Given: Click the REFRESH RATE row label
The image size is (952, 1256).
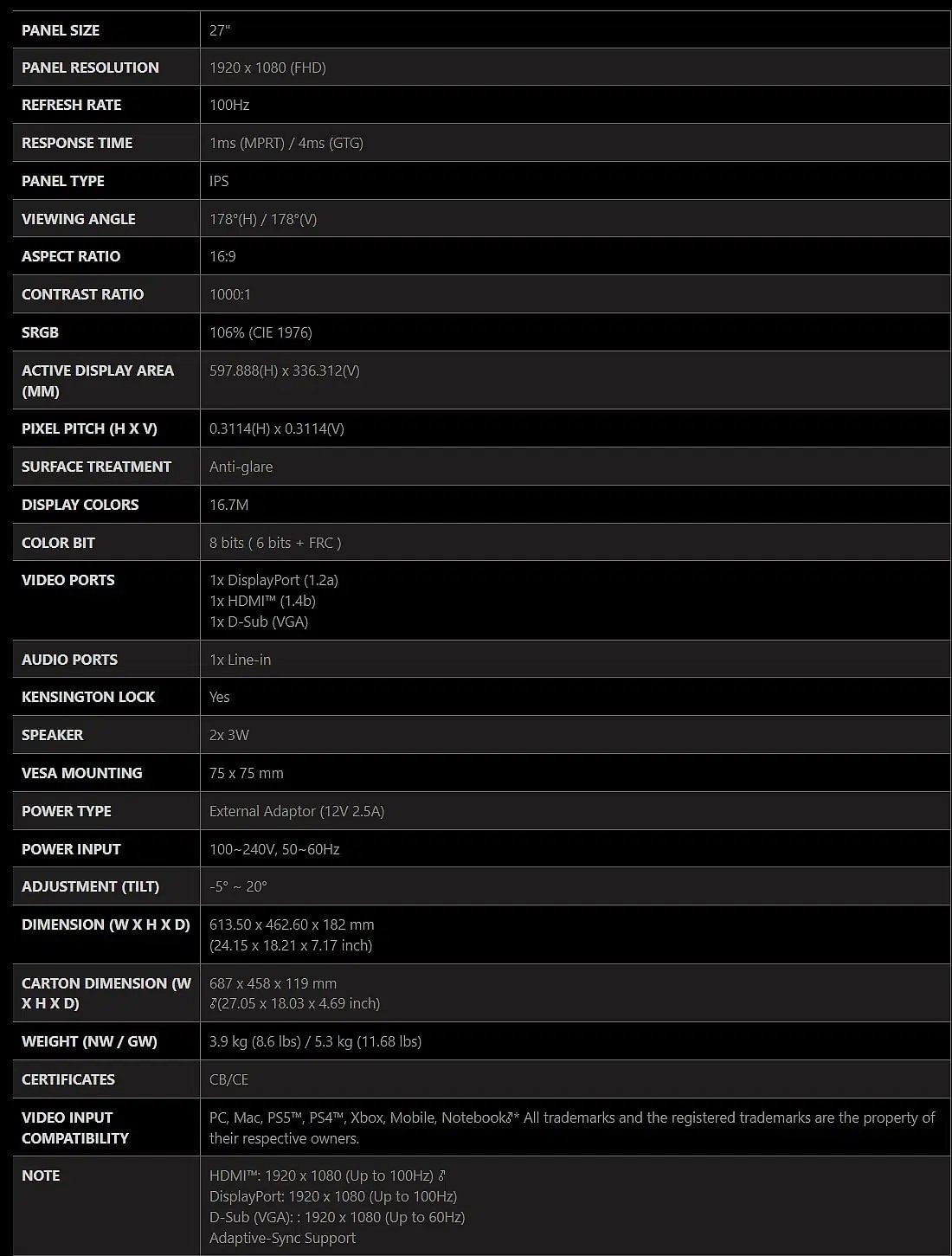Looking at the screenshot, I should point(71,105).
